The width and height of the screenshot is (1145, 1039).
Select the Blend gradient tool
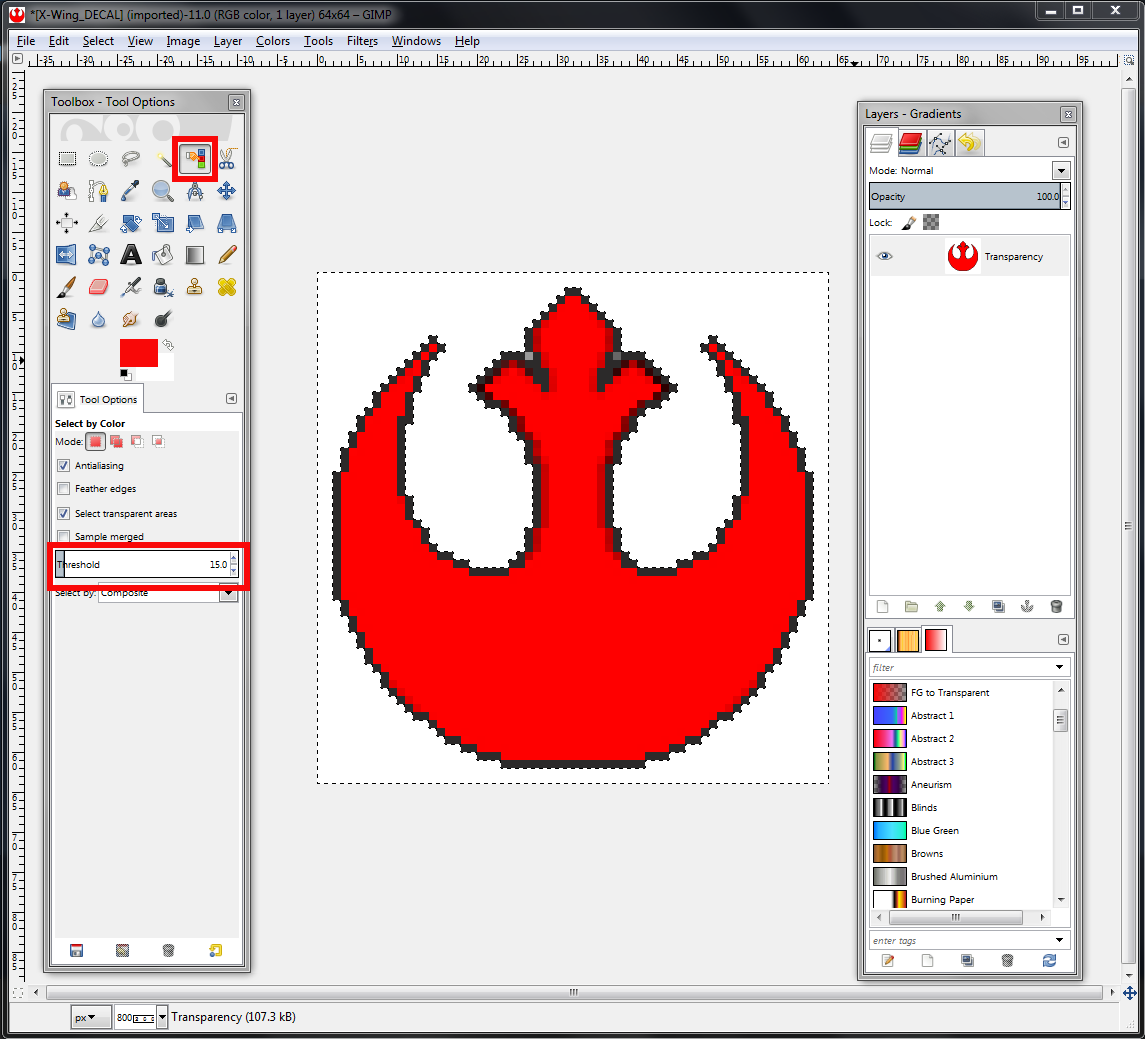[195, 255]
